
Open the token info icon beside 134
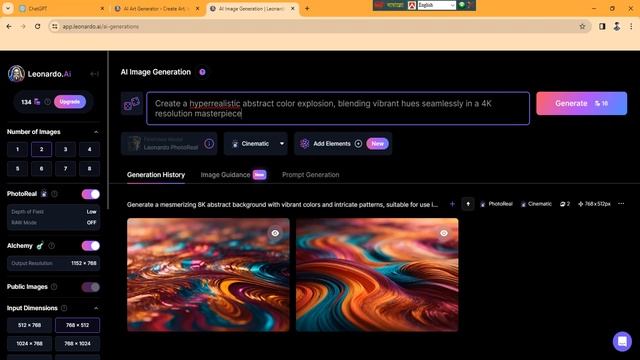[47, 102]
